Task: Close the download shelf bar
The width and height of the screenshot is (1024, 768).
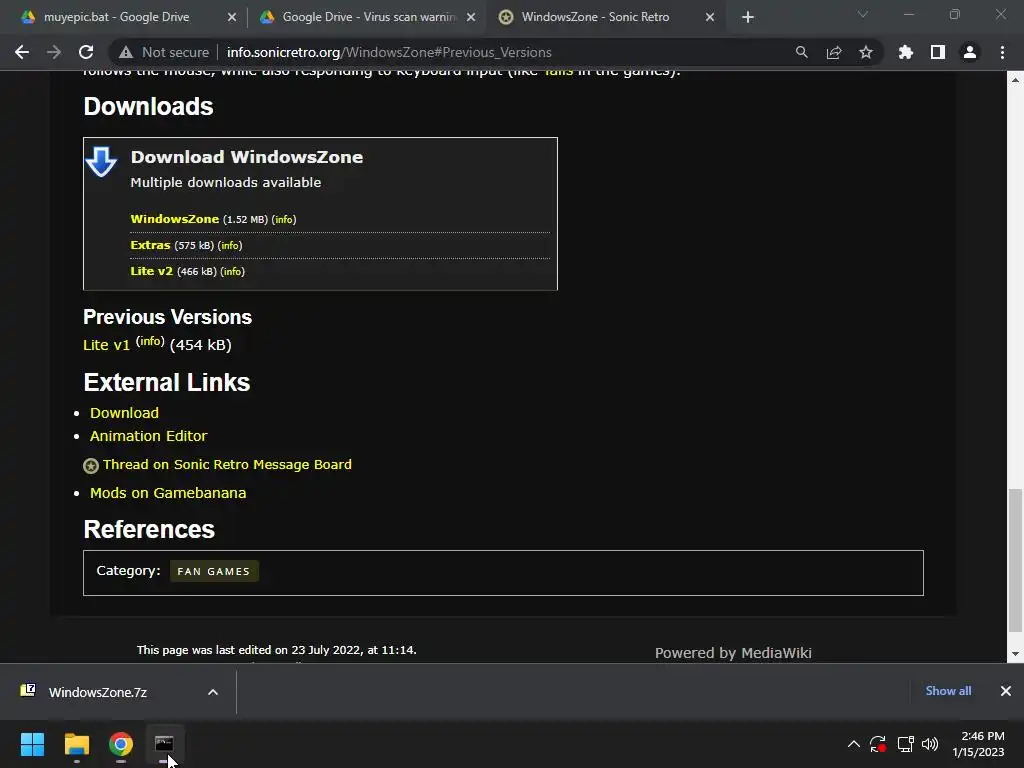Action: (1006, 691)
